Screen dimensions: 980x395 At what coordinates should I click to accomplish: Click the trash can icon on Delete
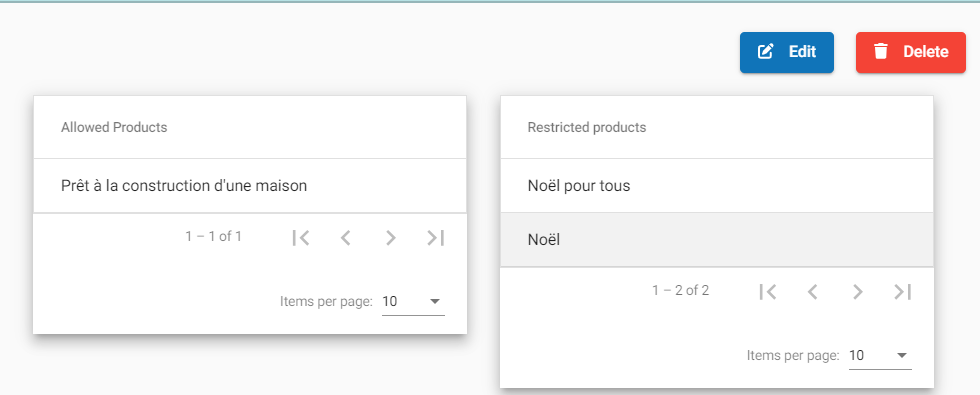881,51
